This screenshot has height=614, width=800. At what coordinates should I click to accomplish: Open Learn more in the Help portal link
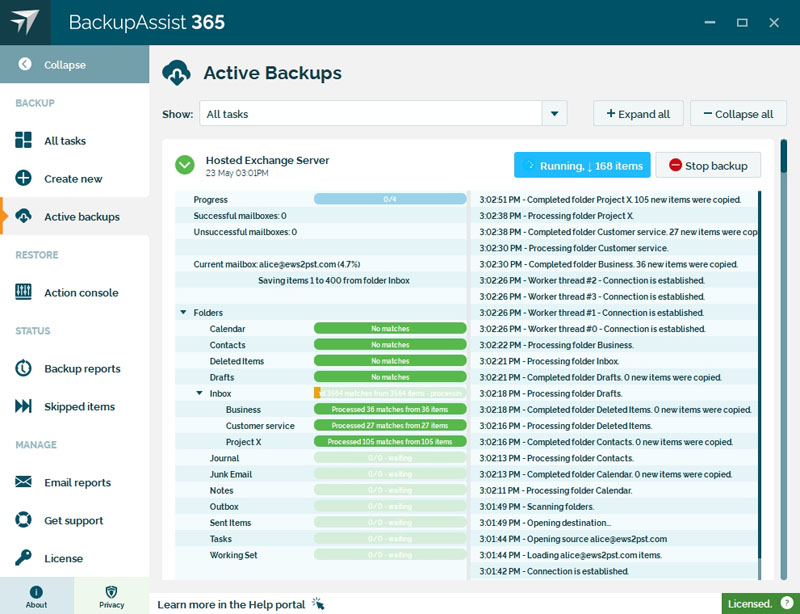point(231,604)
